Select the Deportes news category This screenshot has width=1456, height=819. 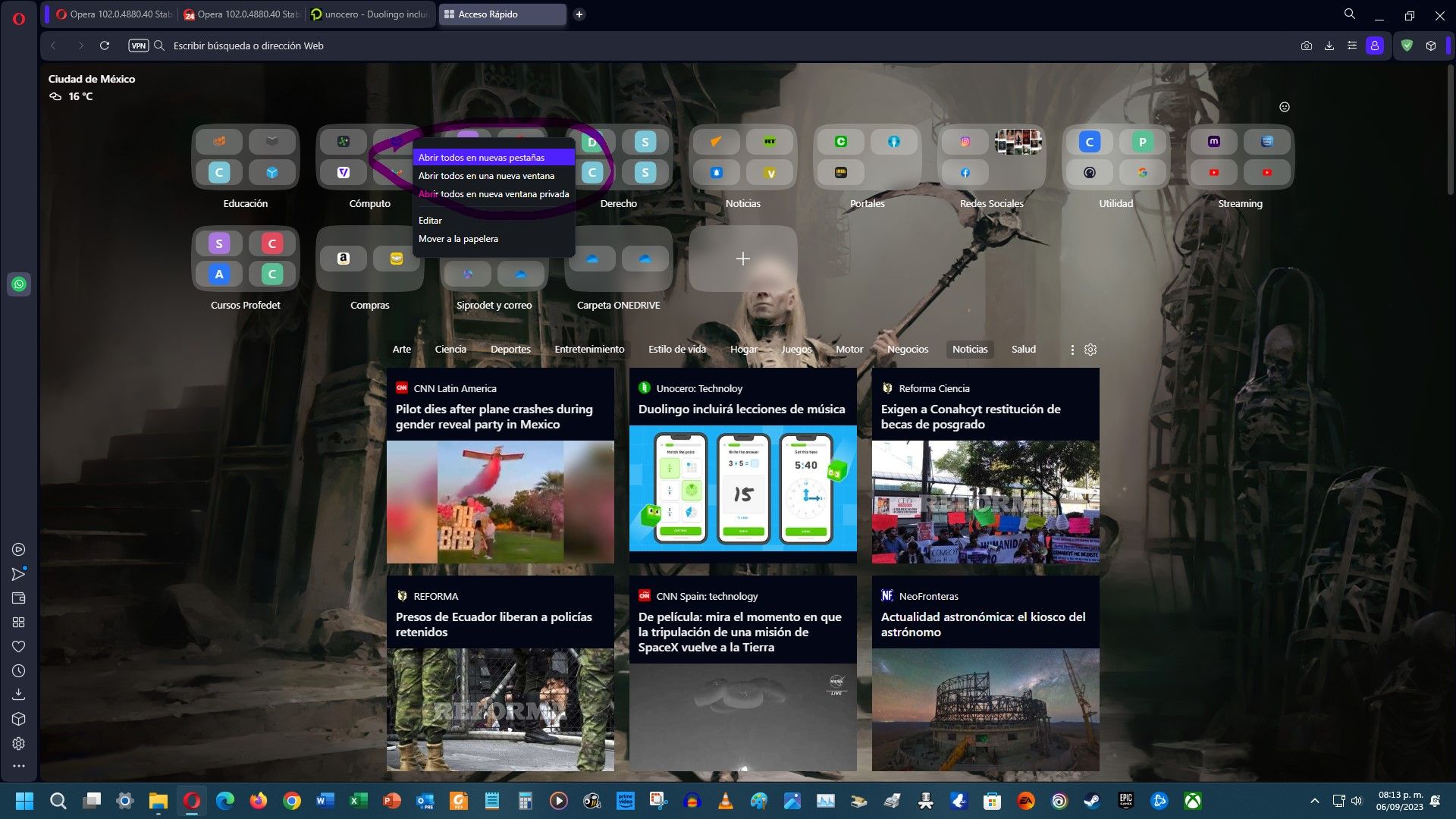tap(510, 350)
